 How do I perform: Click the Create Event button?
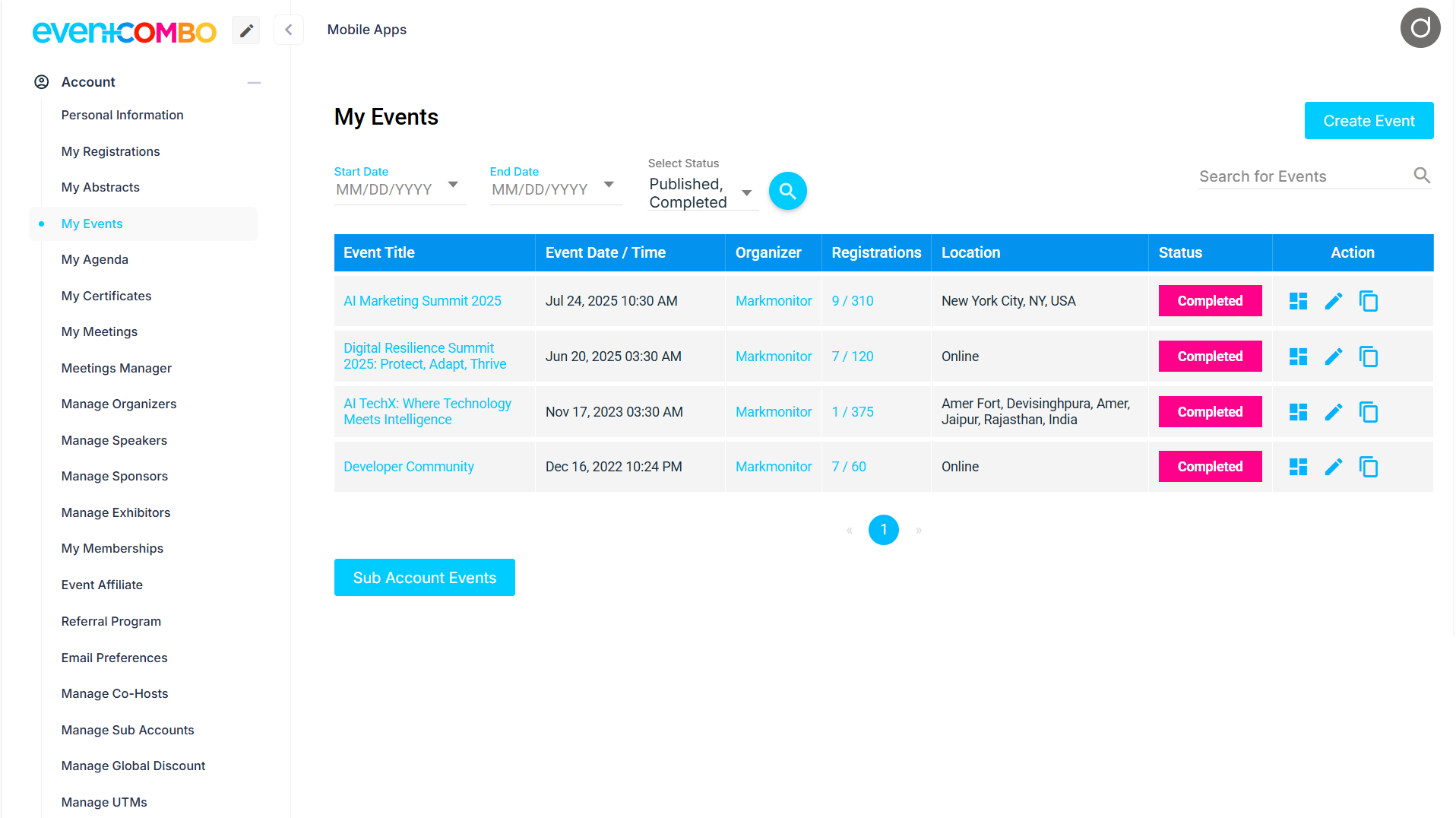[x=1368, y=121]
